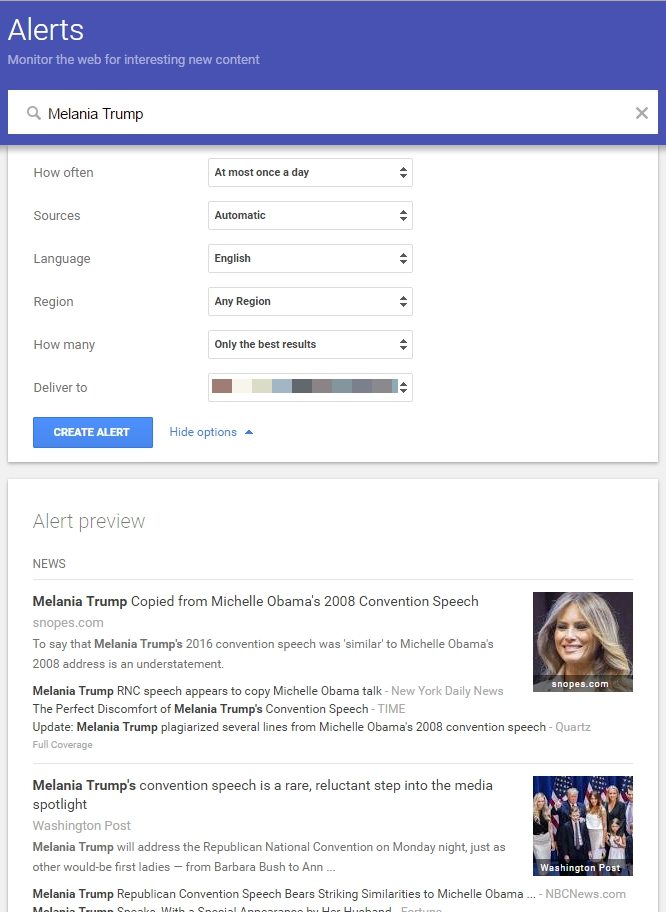Image resolution: width=666 pixels, height=912 pixels.
Task: Open the Washington Post thumbnail image
Action: (x=582, y=825)
